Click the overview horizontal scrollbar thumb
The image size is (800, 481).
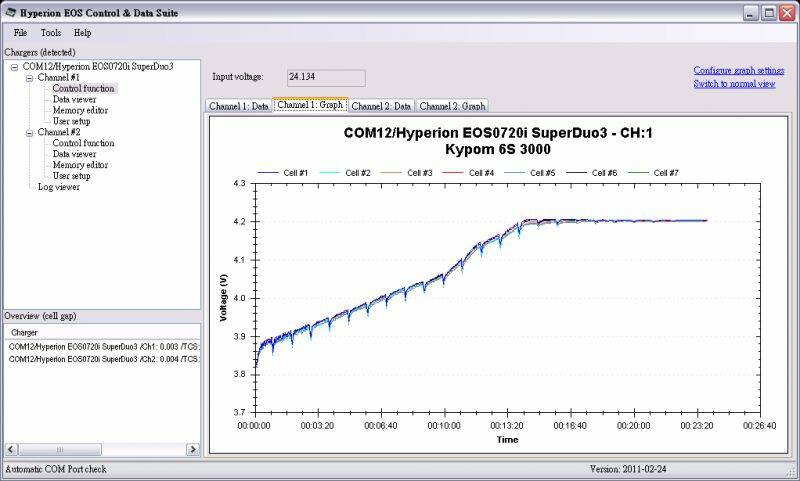[x=60, y=449]
